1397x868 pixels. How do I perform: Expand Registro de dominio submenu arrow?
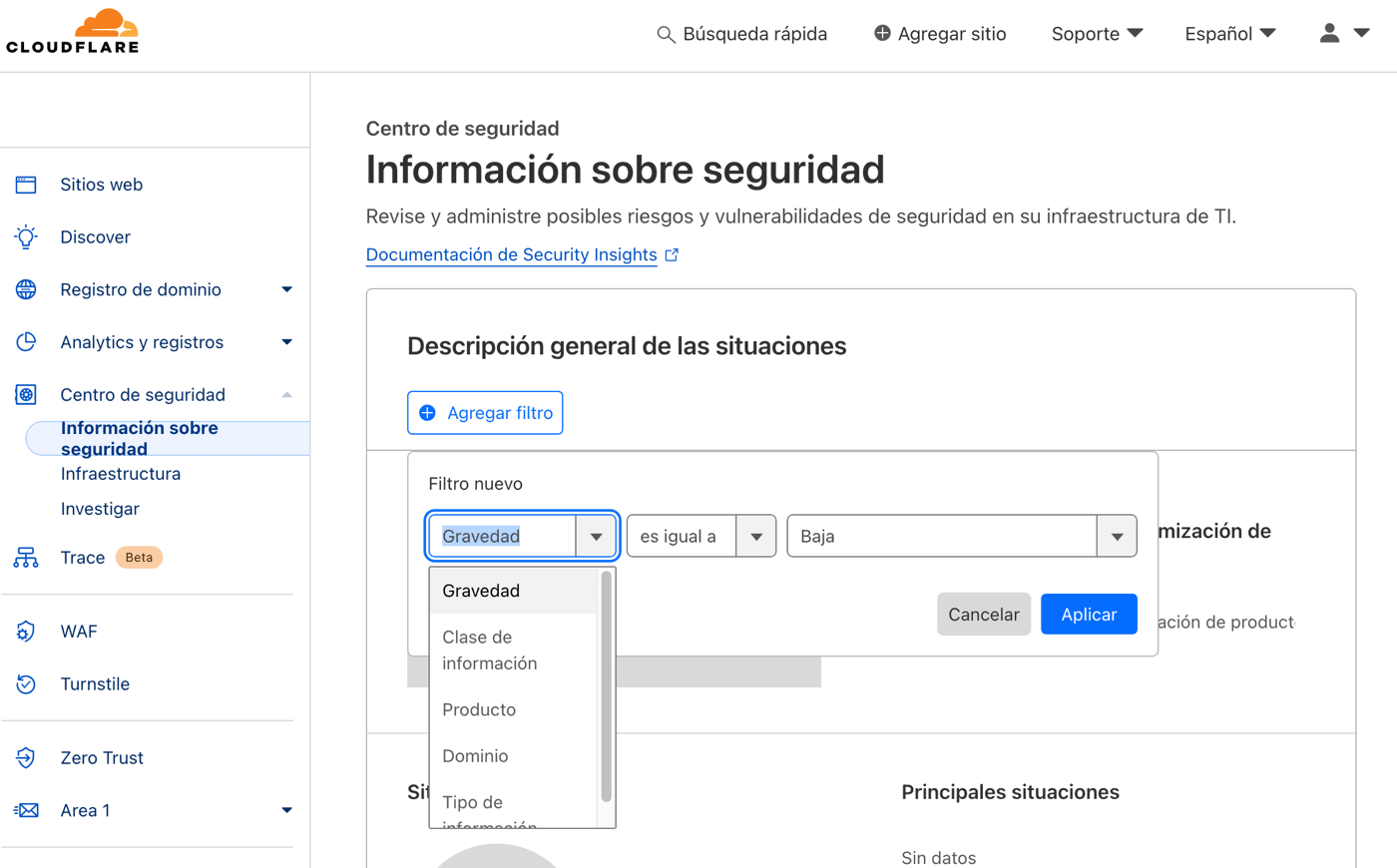(287, 289)
